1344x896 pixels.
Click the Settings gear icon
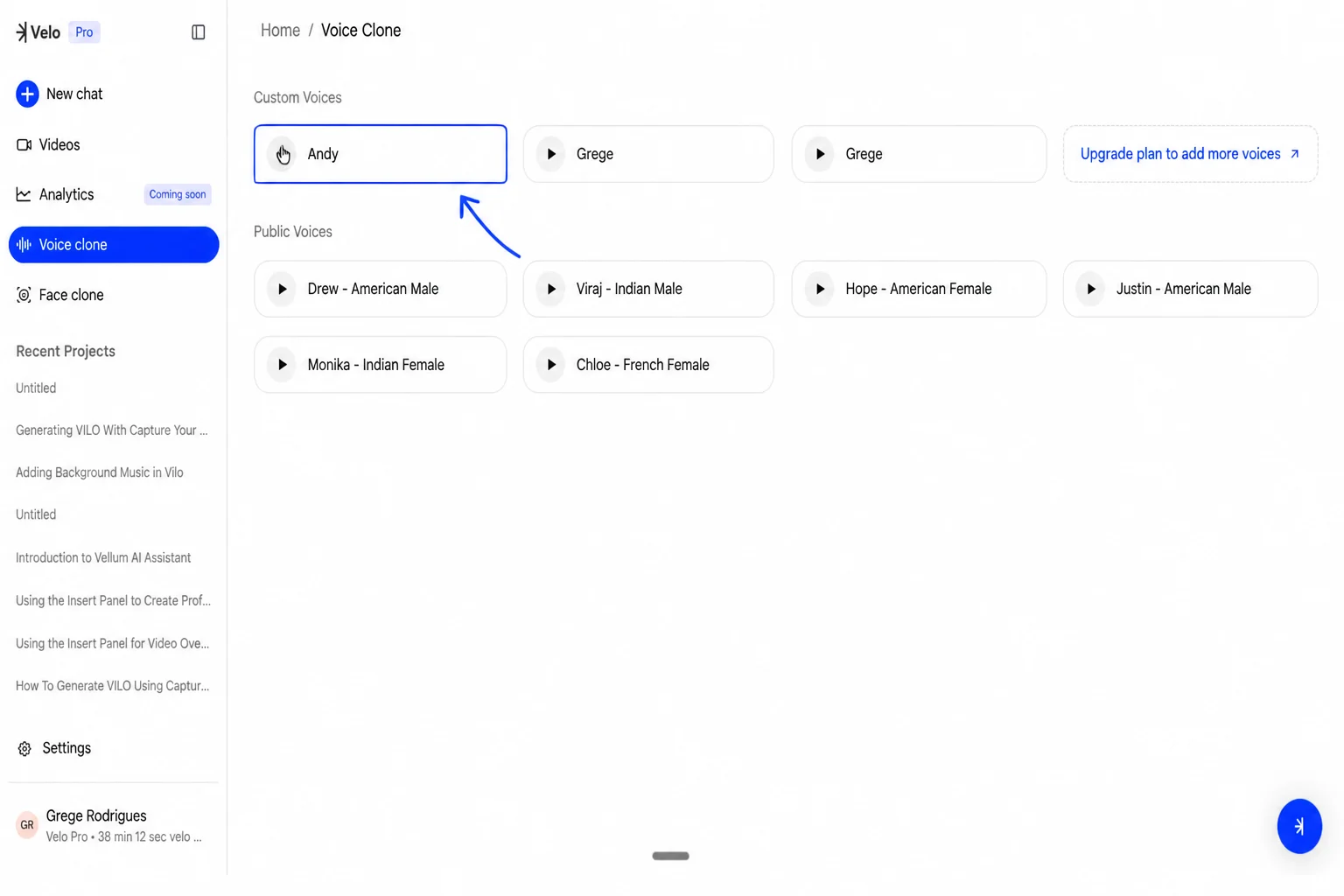[x=24, y=749]
